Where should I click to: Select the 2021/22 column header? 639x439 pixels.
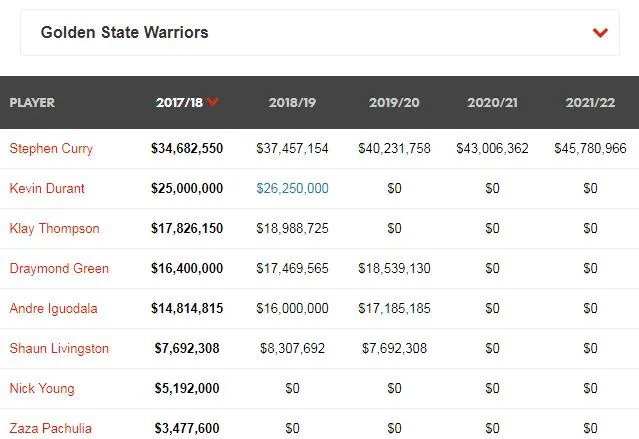590,102
